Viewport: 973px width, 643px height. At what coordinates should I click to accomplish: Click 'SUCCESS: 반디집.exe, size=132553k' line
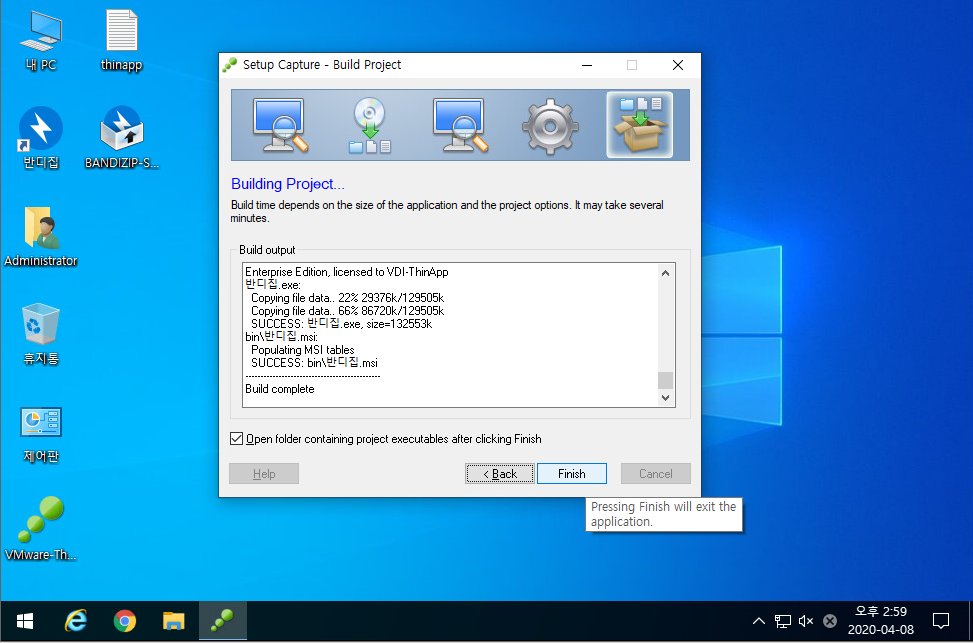coord(341,324)
